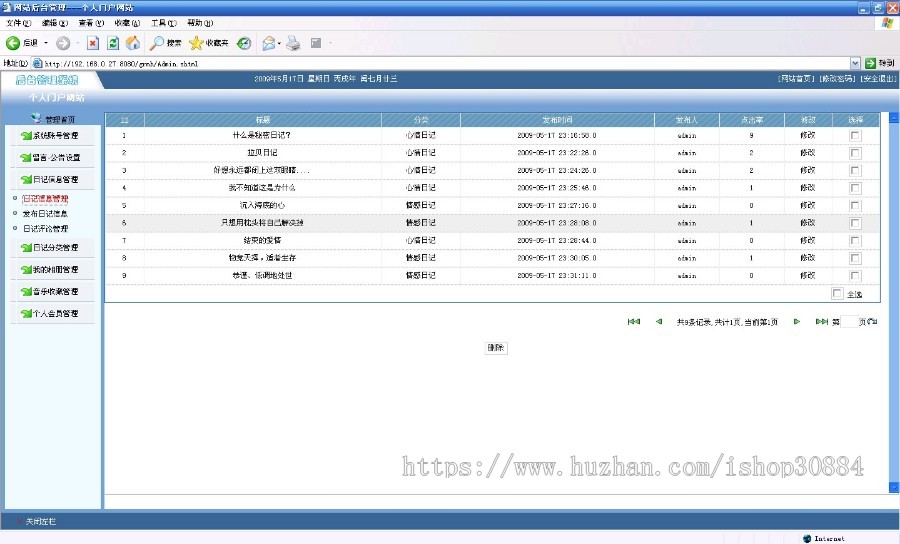Viewport: 900px width, 544px height.
Task: Tick the 全选 select-all checkbox
Action: click(837, 294)
